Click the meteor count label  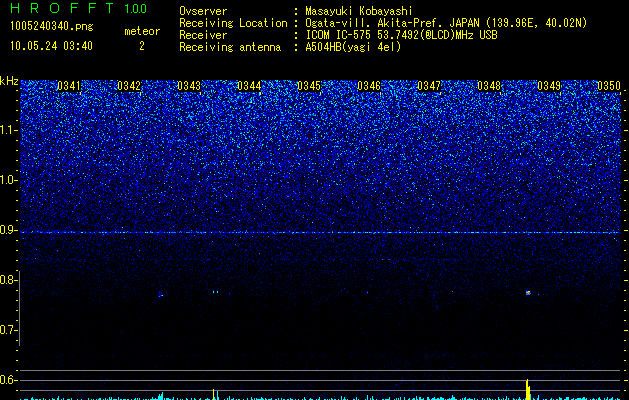click(x=142, y=31)
